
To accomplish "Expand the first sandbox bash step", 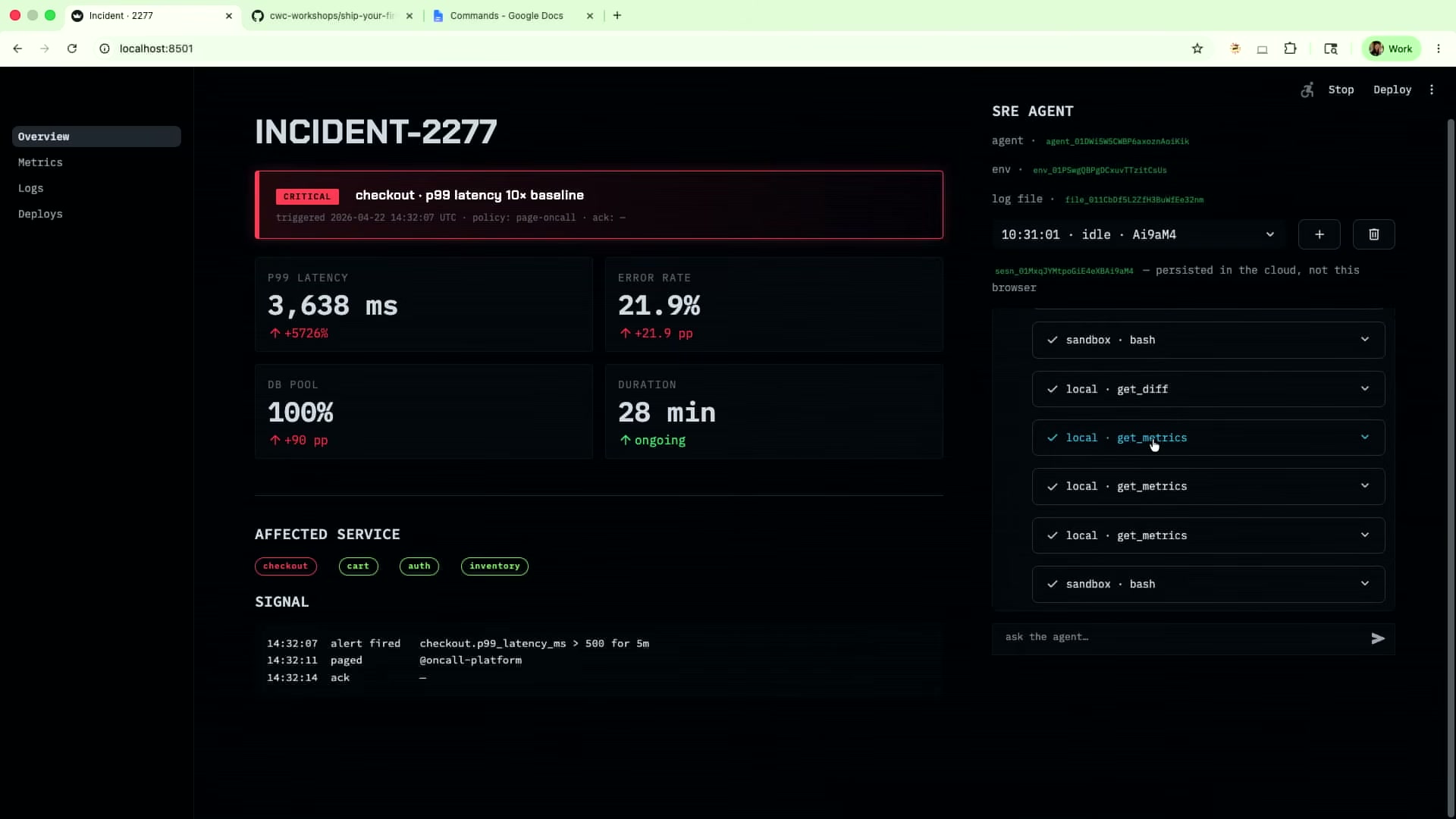I will [1208, 340].
